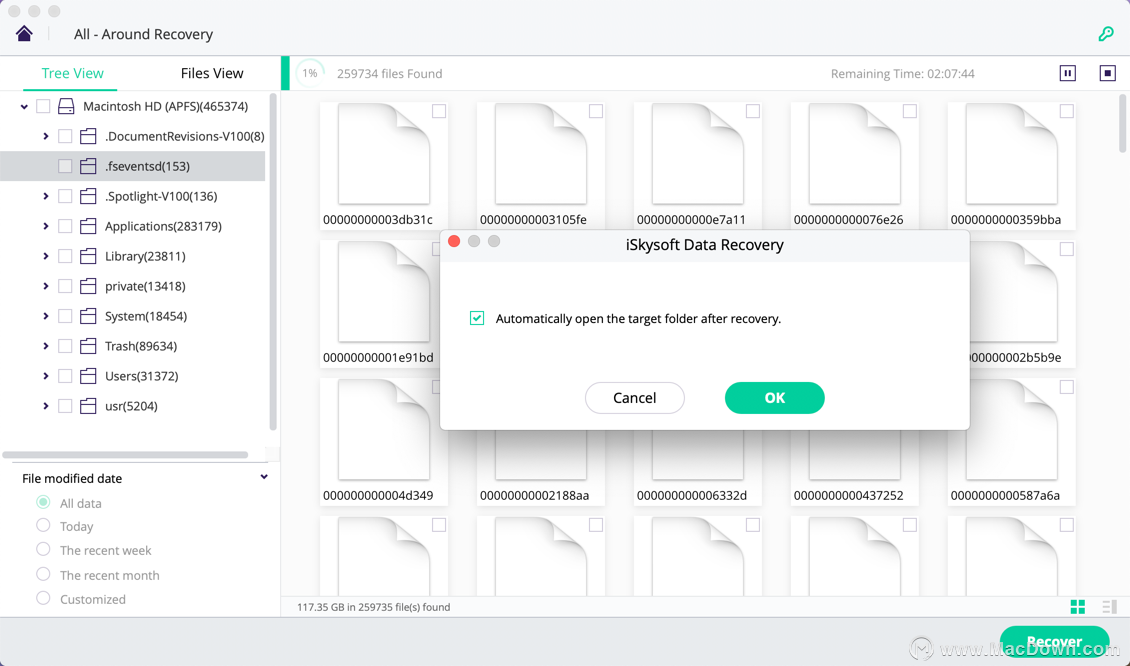Expand the Library folder
This screenshot has width=1130, height=666.
coord(45,257)
